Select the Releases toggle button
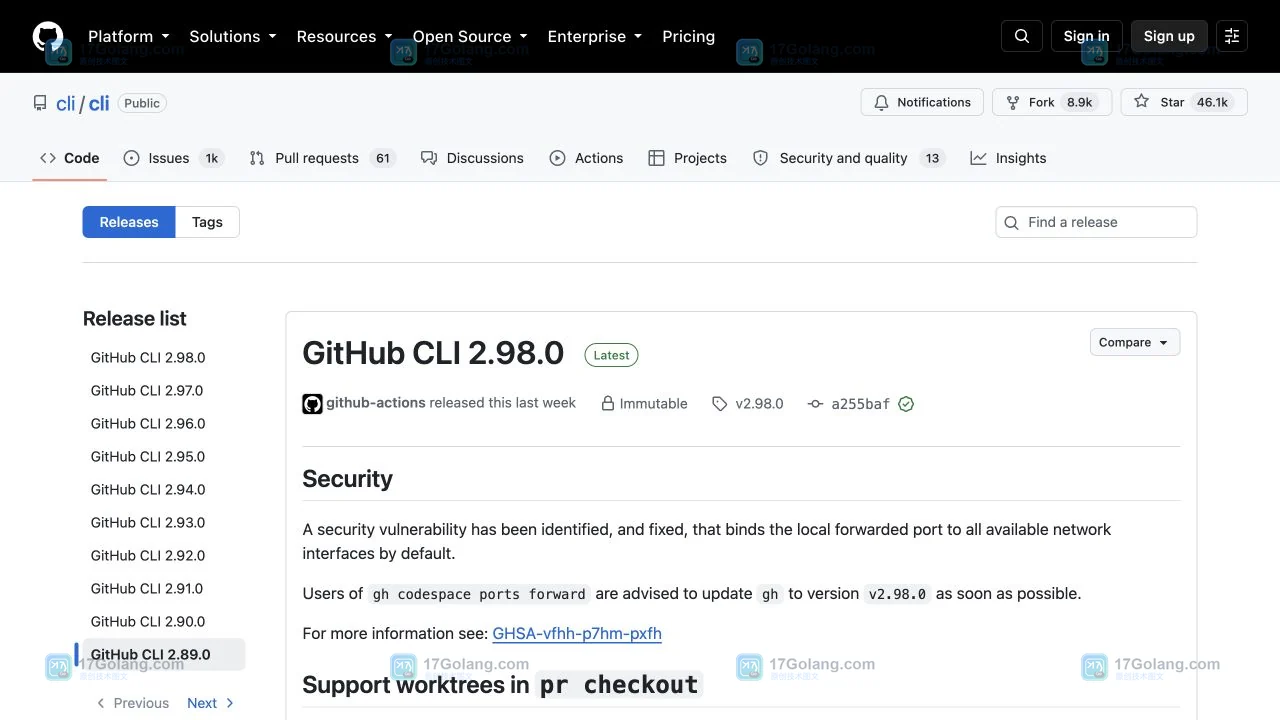This screenshot has width=1280, height=720. tap(129, 222)
